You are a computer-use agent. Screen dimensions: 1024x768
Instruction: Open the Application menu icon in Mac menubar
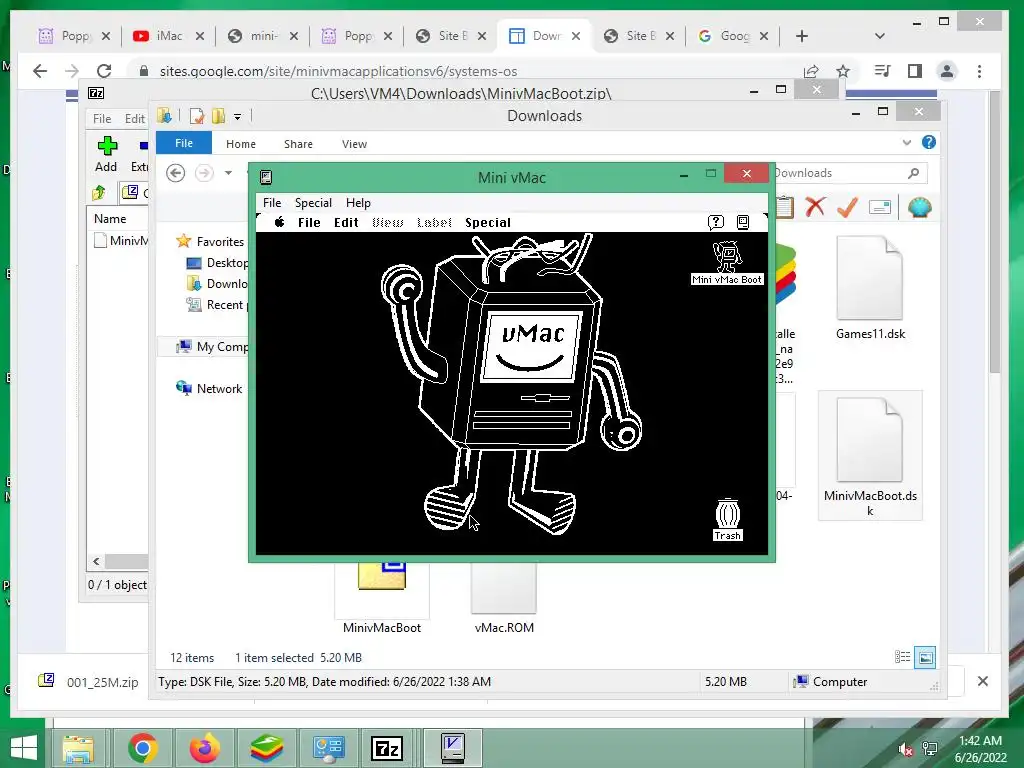tap(743, 222)
